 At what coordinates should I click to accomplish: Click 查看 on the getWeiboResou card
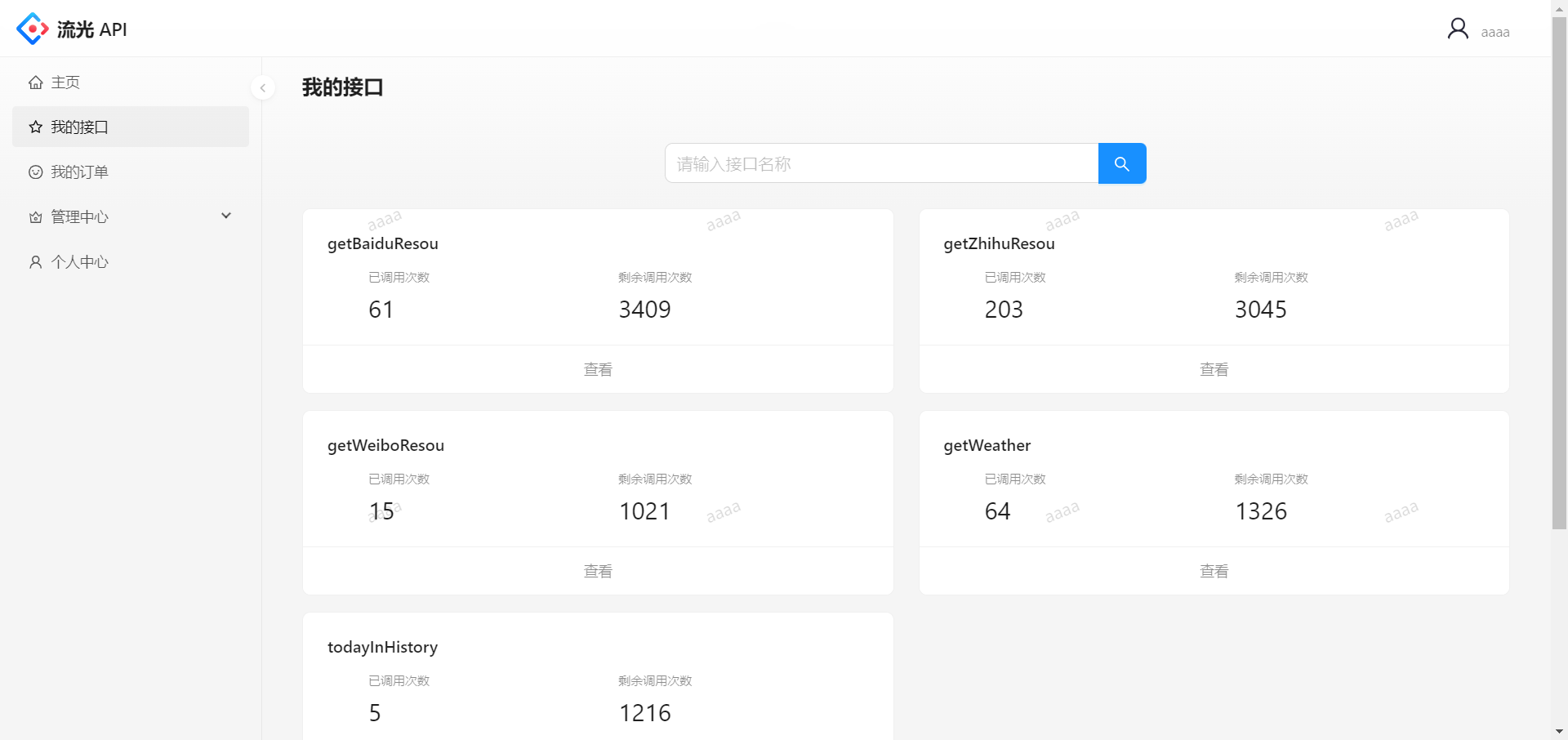click(x=598, y=571)
